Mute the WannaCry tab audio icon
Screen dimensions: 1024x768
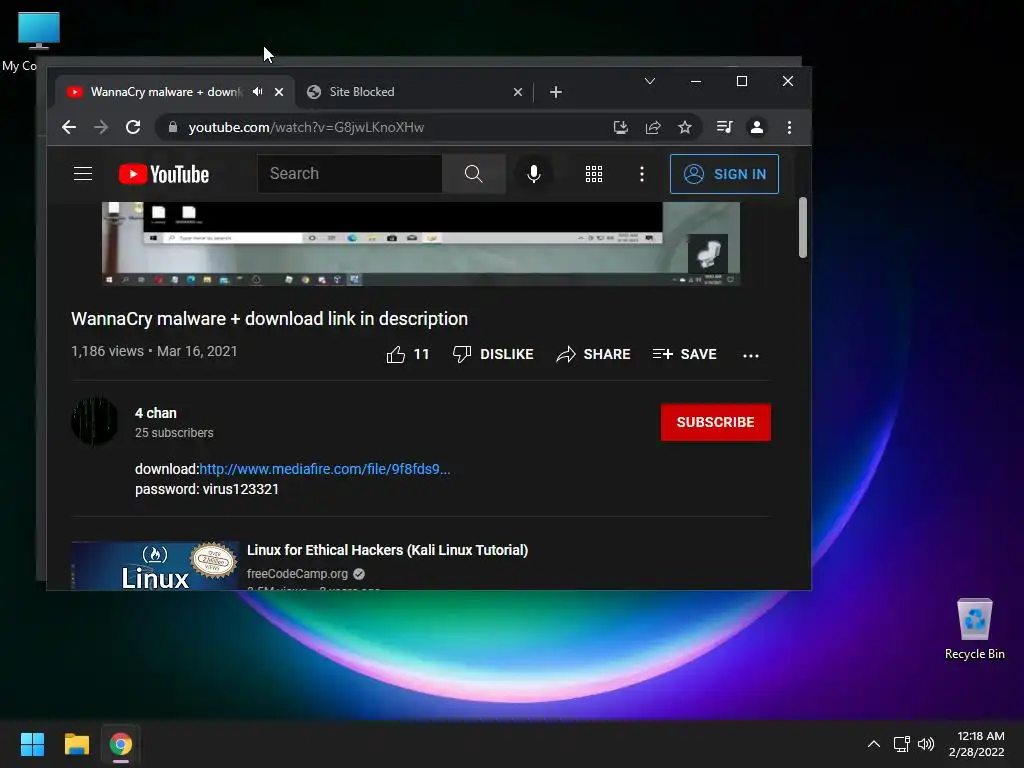pos(257,91)
